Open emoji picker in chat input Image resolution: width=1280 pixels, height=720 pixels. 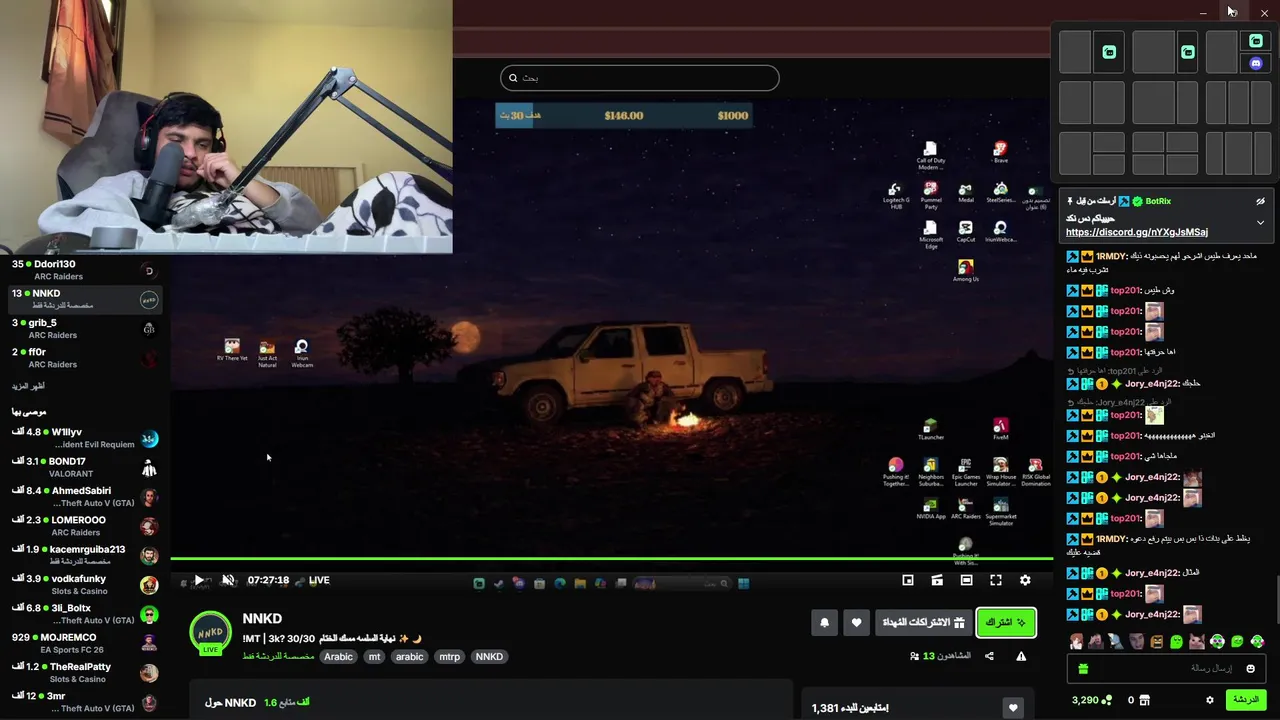[x=1250, y=668]
